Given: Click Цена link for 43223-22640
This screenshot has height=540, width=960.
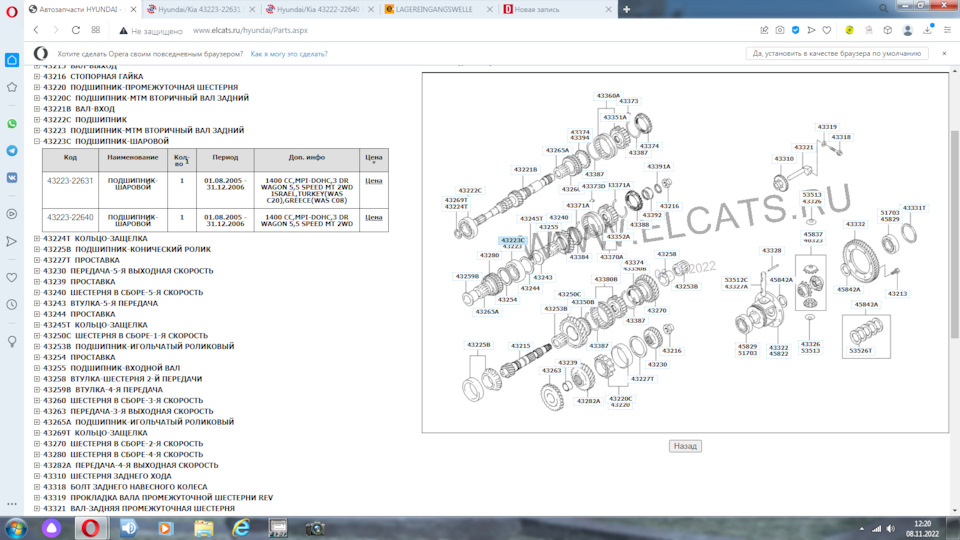Looking at the screenshot, I should (x=373, y=217).
